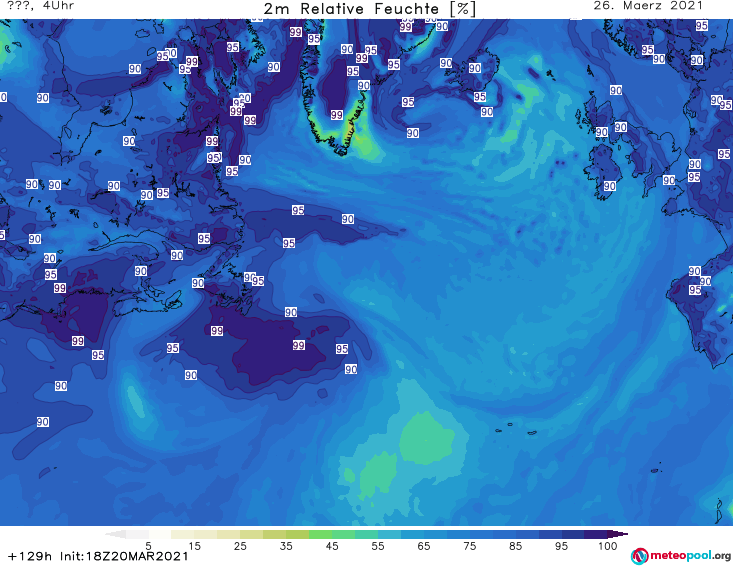This screenshot has width=733, height=566.
Task: Click the legend value "35"
Action: 286,546
